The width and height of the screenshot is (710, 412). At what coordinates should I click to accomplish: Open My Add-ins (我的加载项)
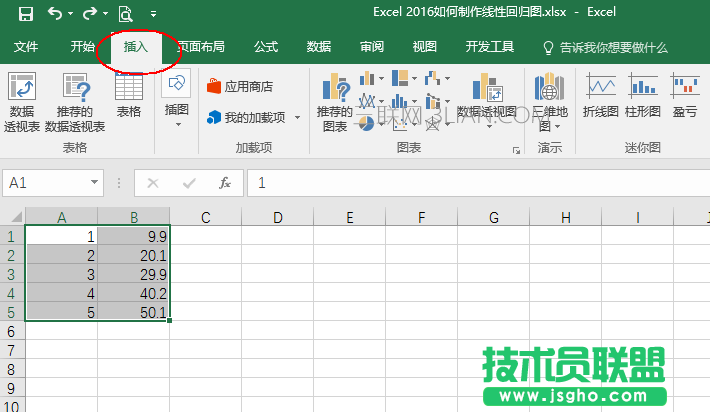[x=246, y=118]
